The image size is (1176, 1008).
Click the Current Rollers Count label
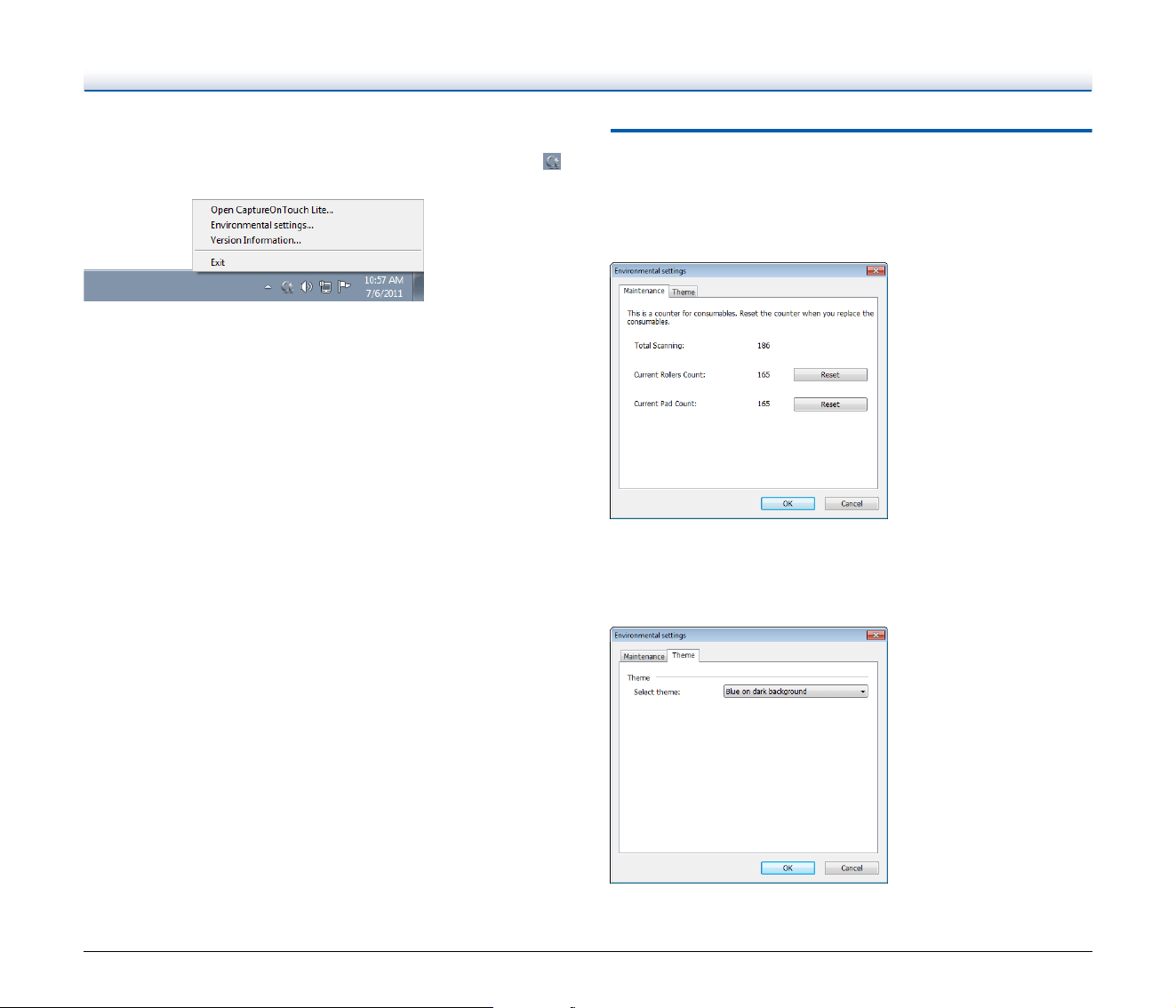point(669,375)
